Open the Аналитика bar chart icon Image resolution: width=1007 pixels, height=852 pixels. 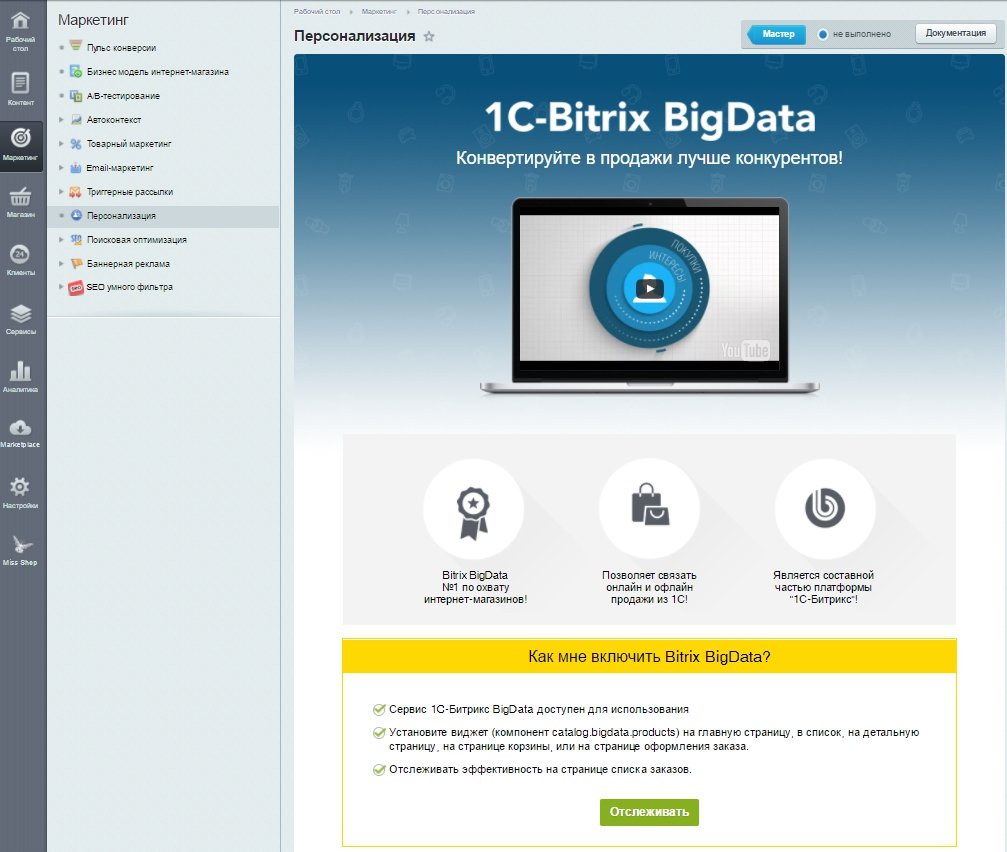[21, 371]
